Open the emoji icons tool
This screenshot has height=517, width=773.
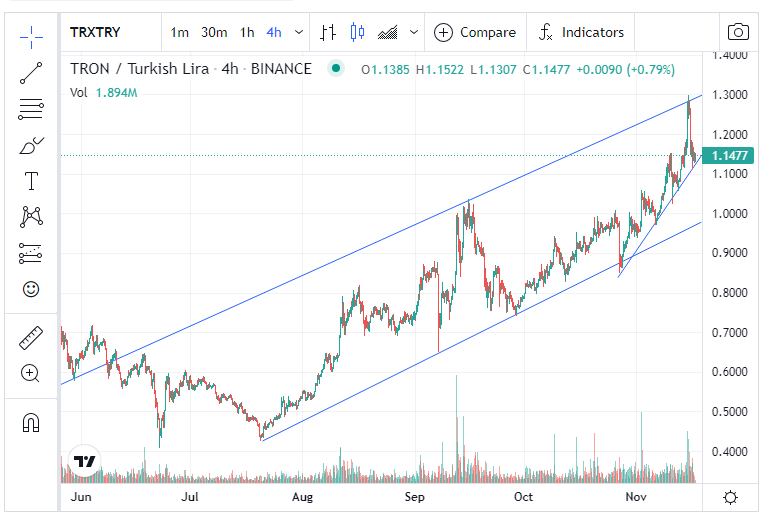tap(31, 289)
